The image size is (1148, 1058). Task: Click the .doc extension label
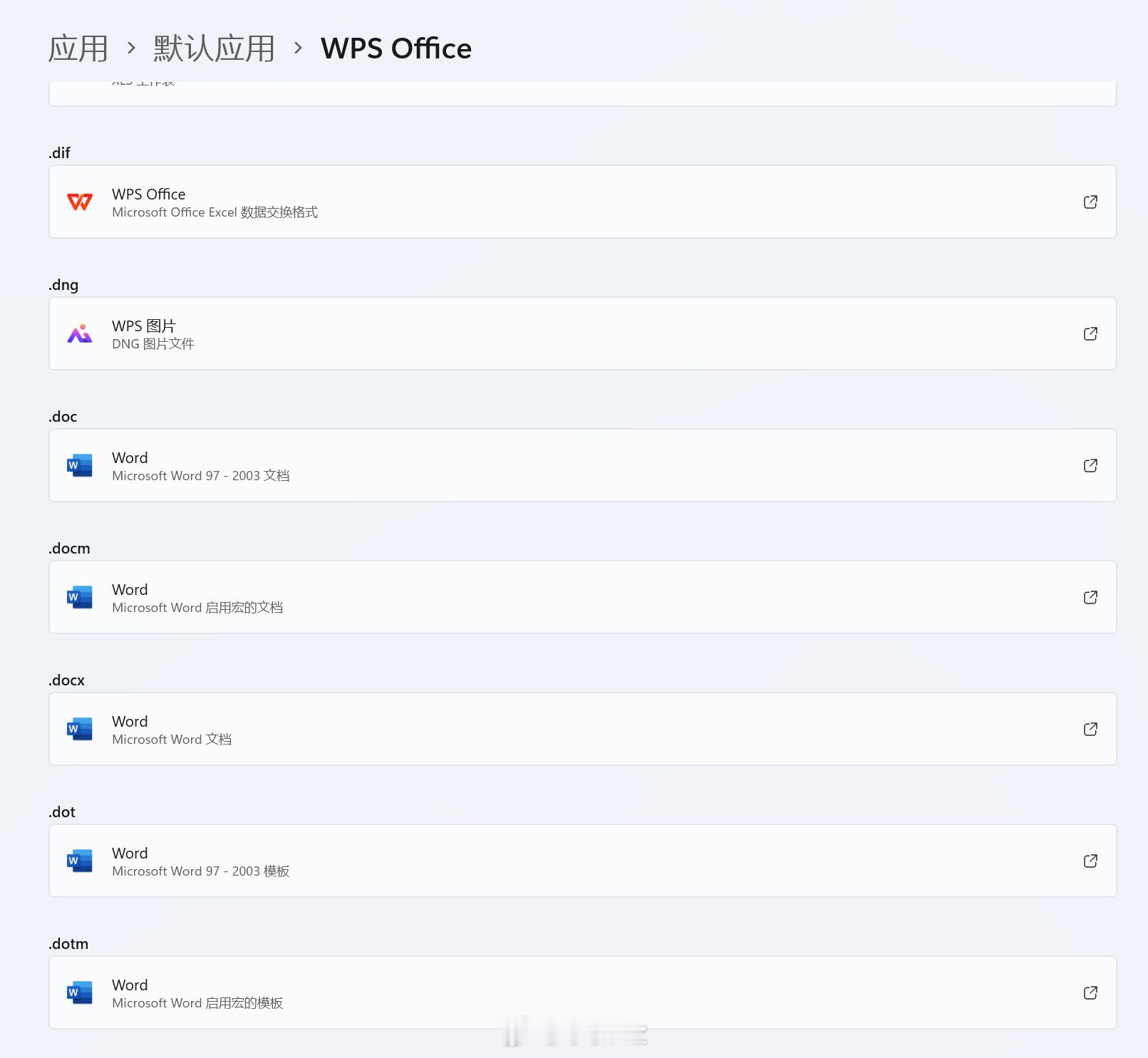point(63,417)
